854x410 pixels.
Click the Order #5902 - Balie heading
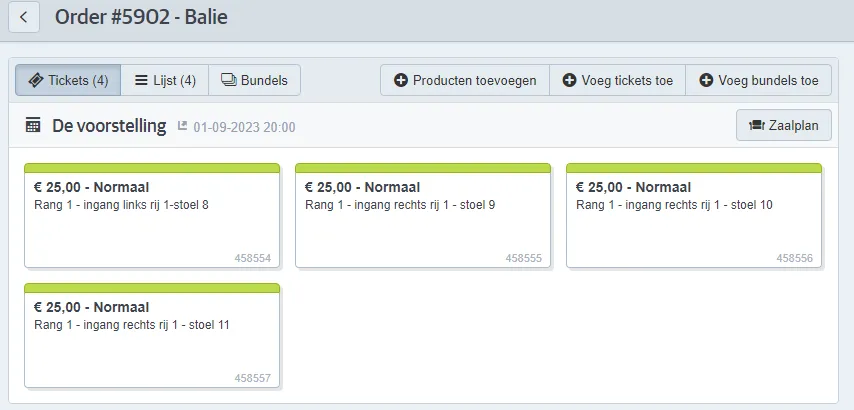click(141, 17)
